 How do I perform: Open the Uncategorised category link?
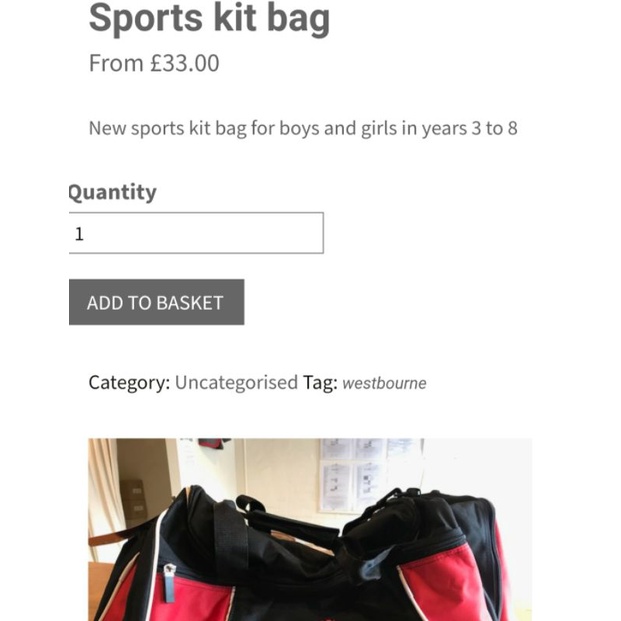236,383
